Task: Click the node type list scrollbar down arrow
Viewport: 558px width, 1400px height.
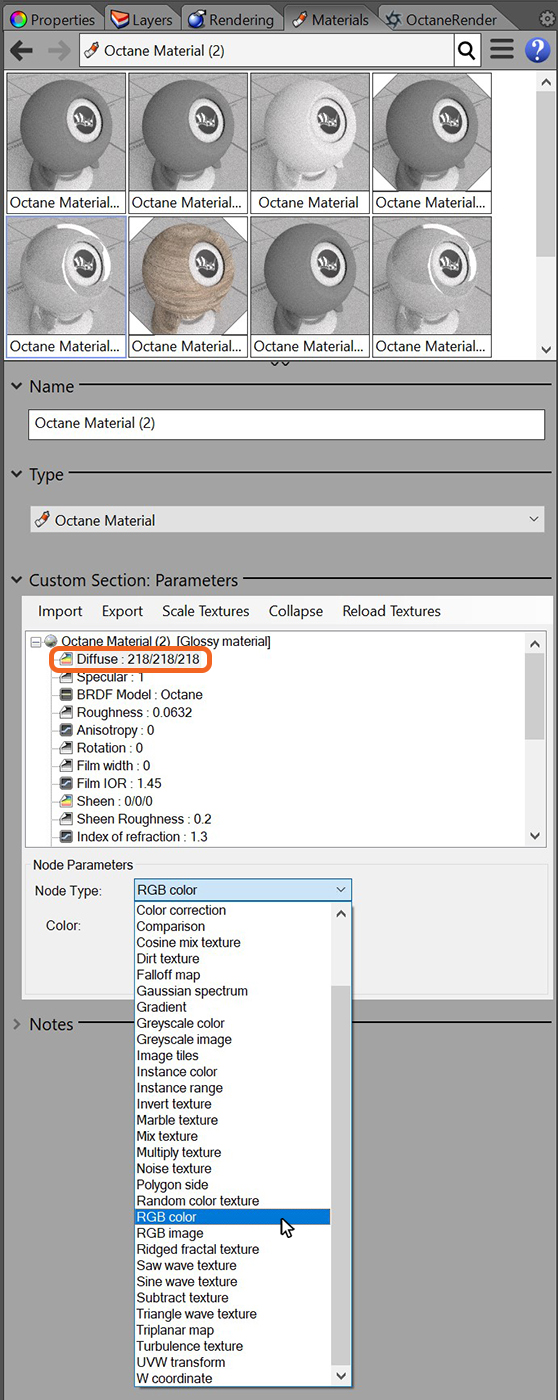Action: click(341, 1377)
